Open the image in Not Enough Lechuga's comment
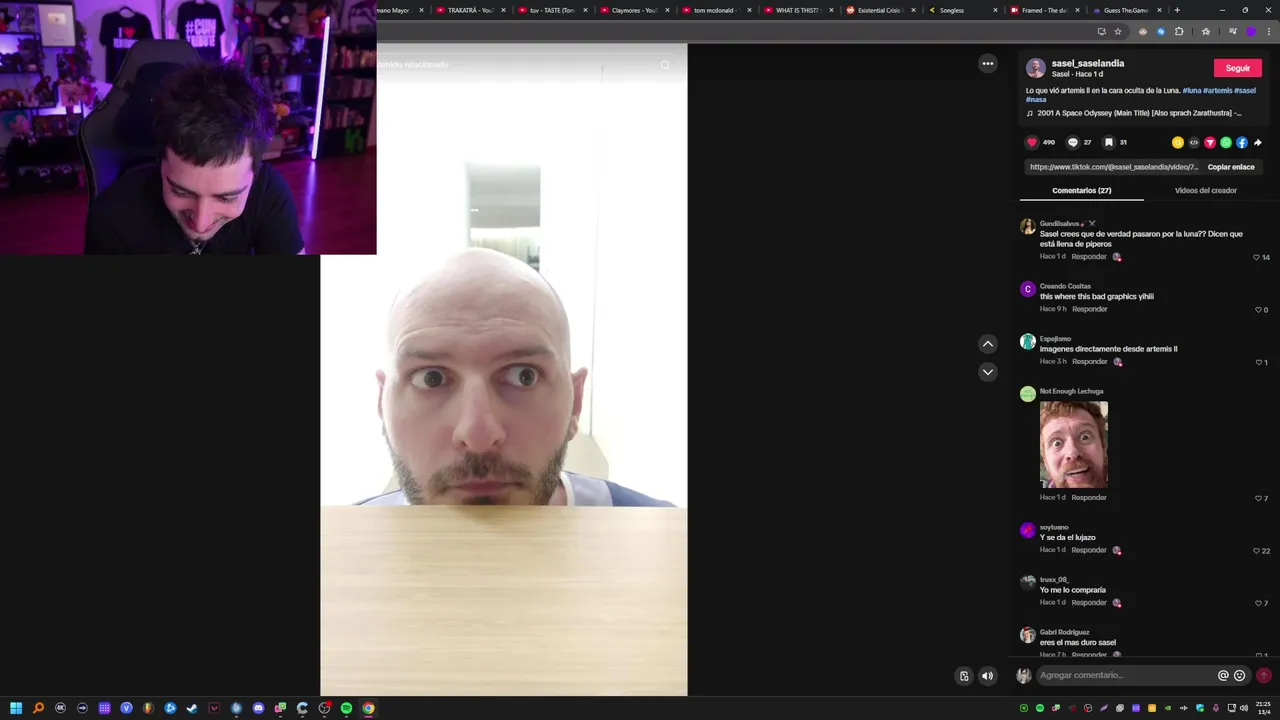Viewport: 1280px width, 720px height. [1074, 444]
